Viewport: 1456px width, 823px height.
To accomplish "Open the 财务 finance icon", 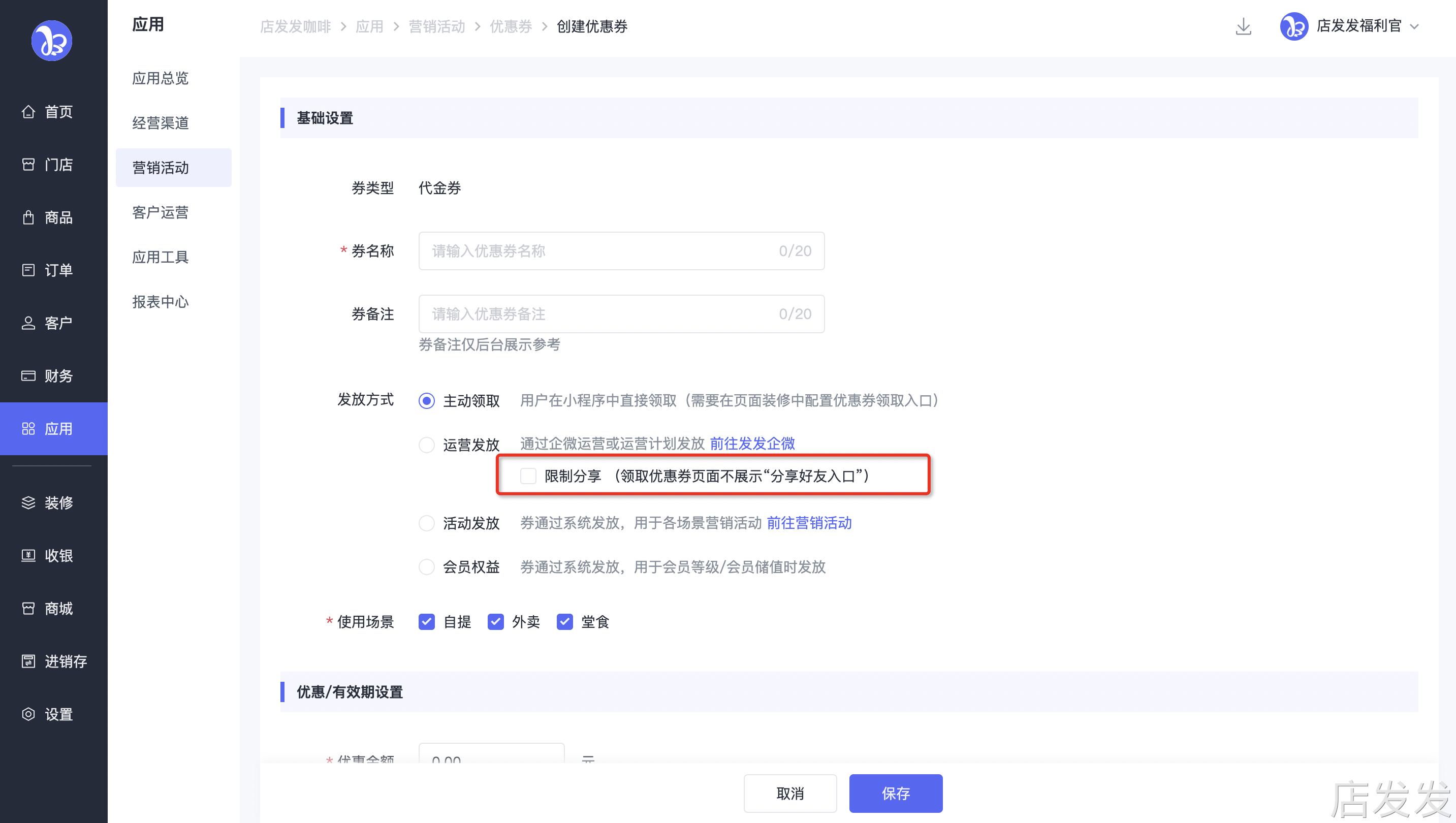I will point(28,376).
